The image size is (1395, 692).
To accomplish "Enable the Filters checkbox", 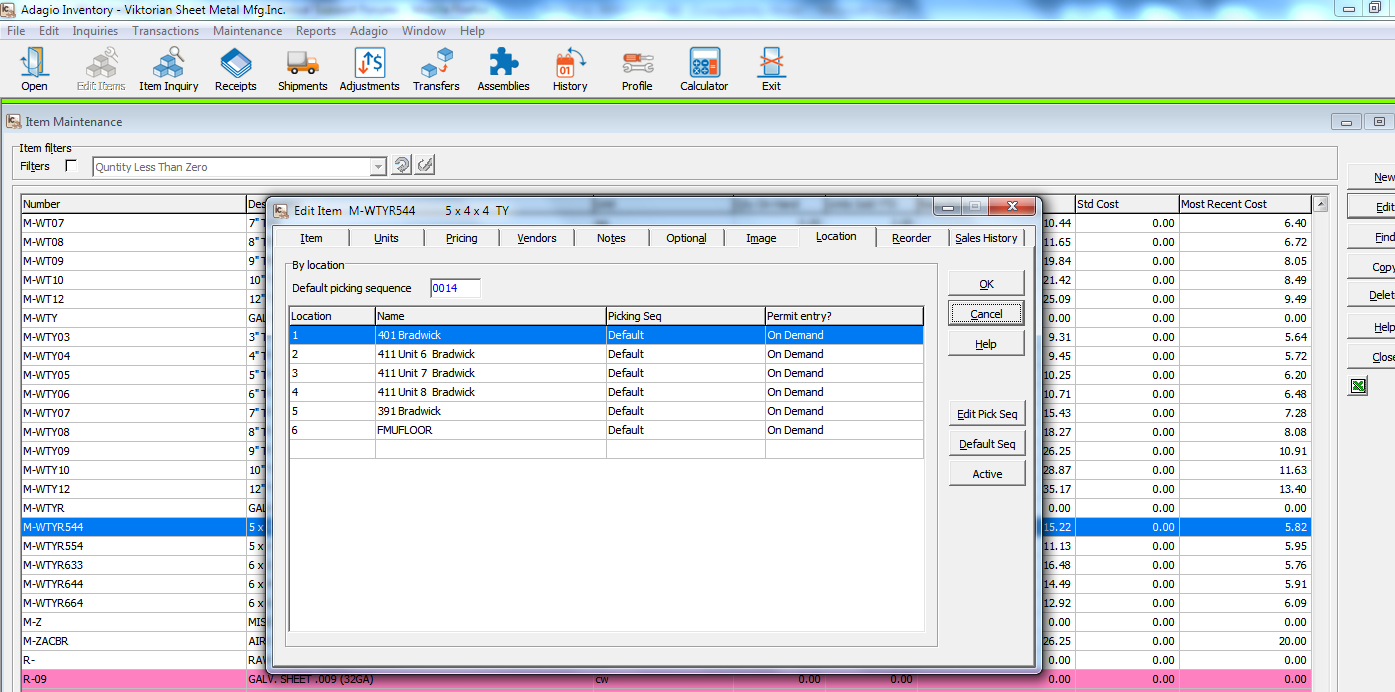I will 71,166.
